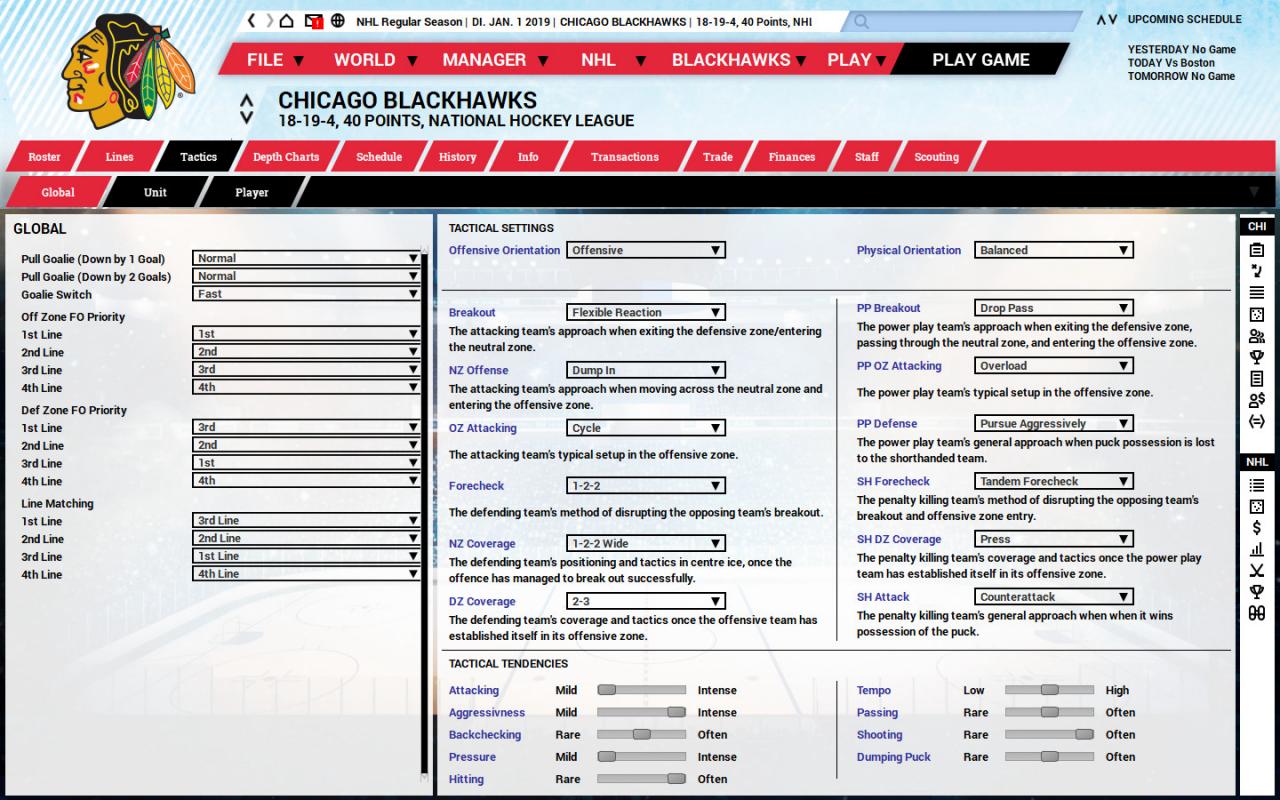This screenshot has width=1280, height=800.
Task: Open the Breakout tactic dropdown
Action: (x=646, y=312)
